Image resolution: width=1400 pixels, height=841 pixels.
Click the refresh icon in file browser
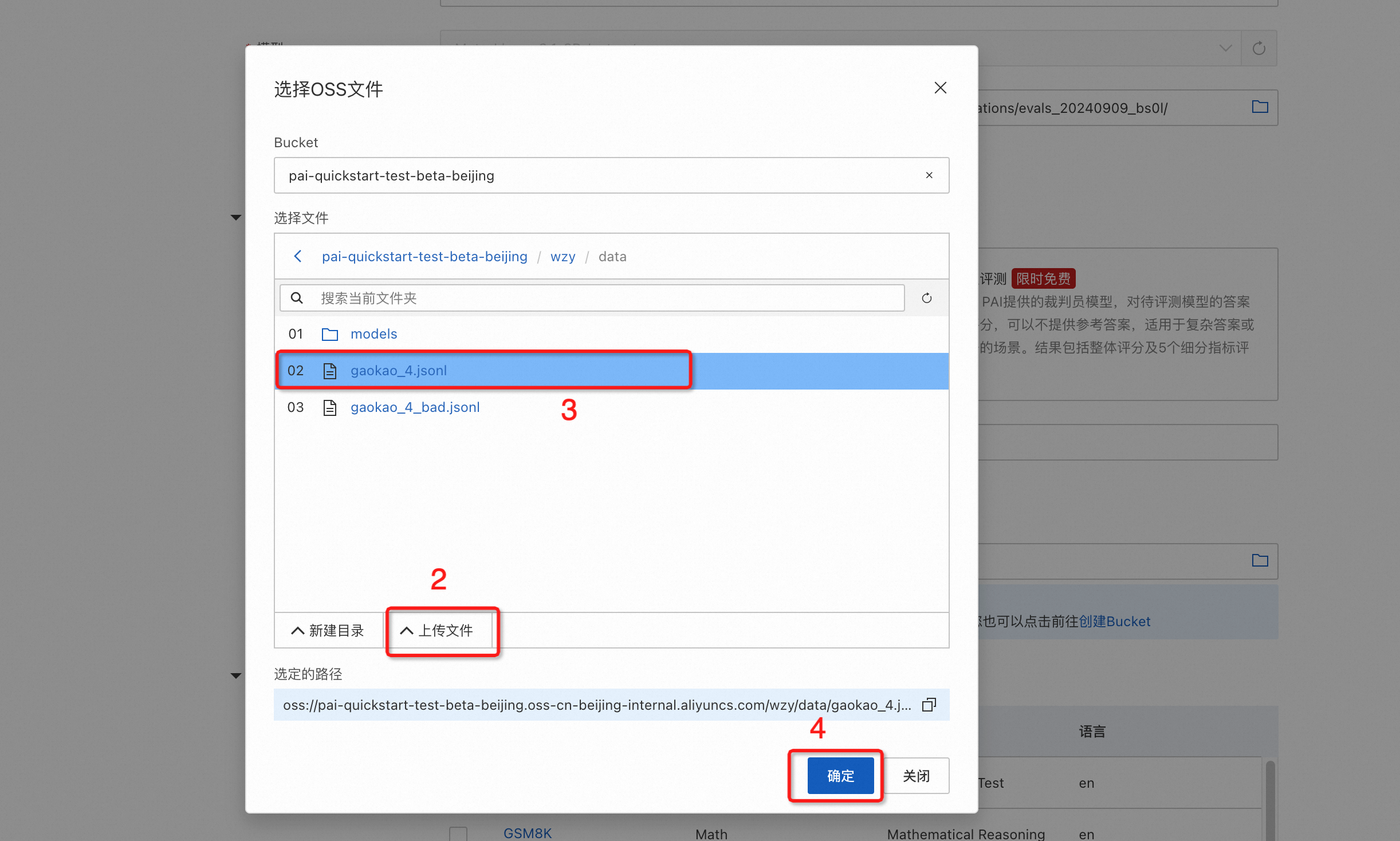point(926,297)
